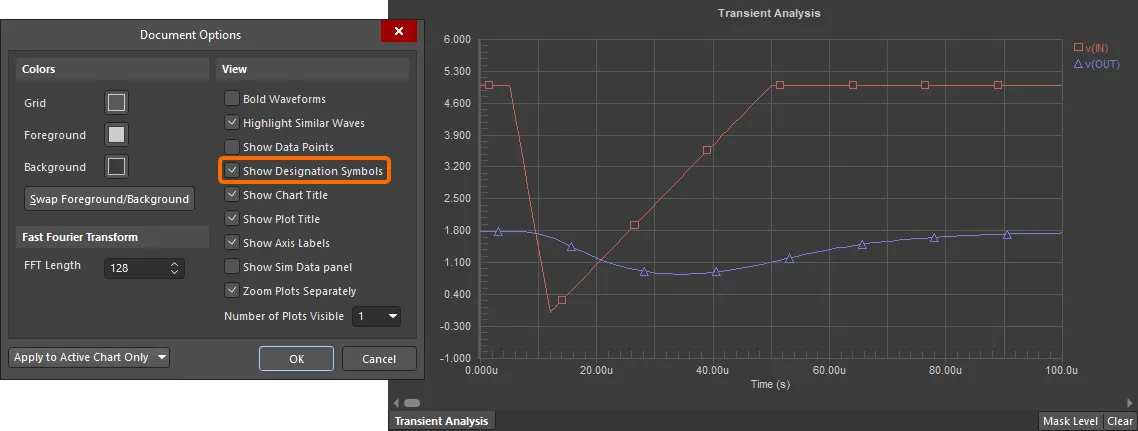Click the View section header
This screenshot has height=431, width=1138.
click(234, 69)
